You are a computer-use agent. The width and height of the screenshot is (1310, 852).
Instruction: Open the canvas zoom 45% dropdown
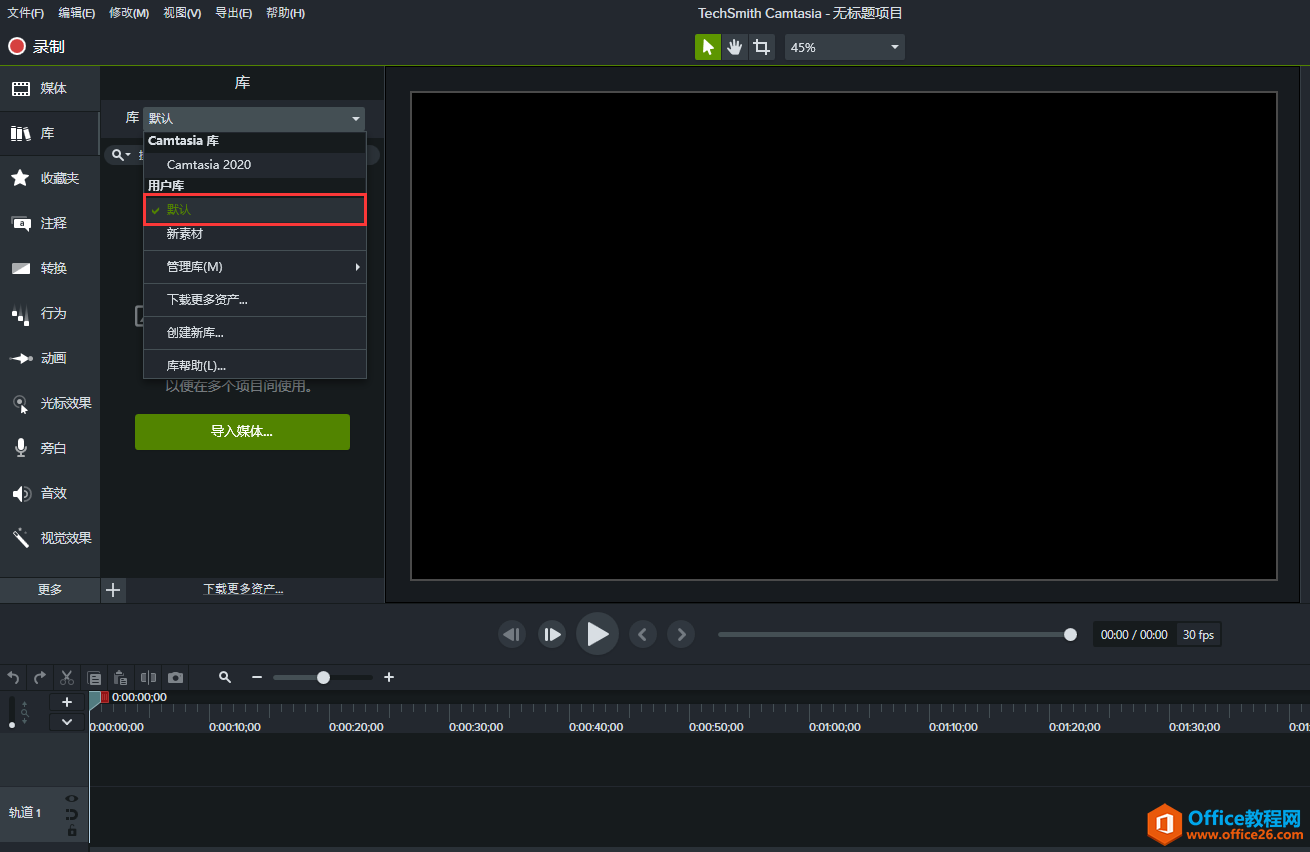pos(844,47)
